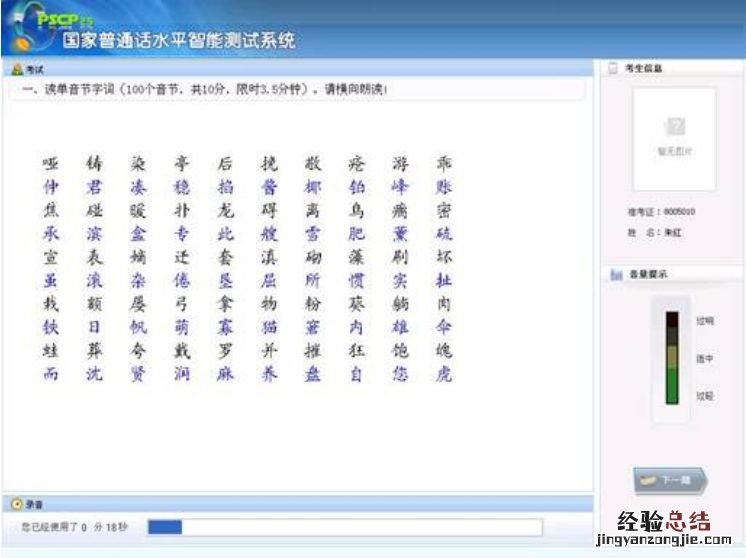This screenshot has width=746, height=558.
Task: Click the 考试 panel person icon
Action: (x=17, y=69)
